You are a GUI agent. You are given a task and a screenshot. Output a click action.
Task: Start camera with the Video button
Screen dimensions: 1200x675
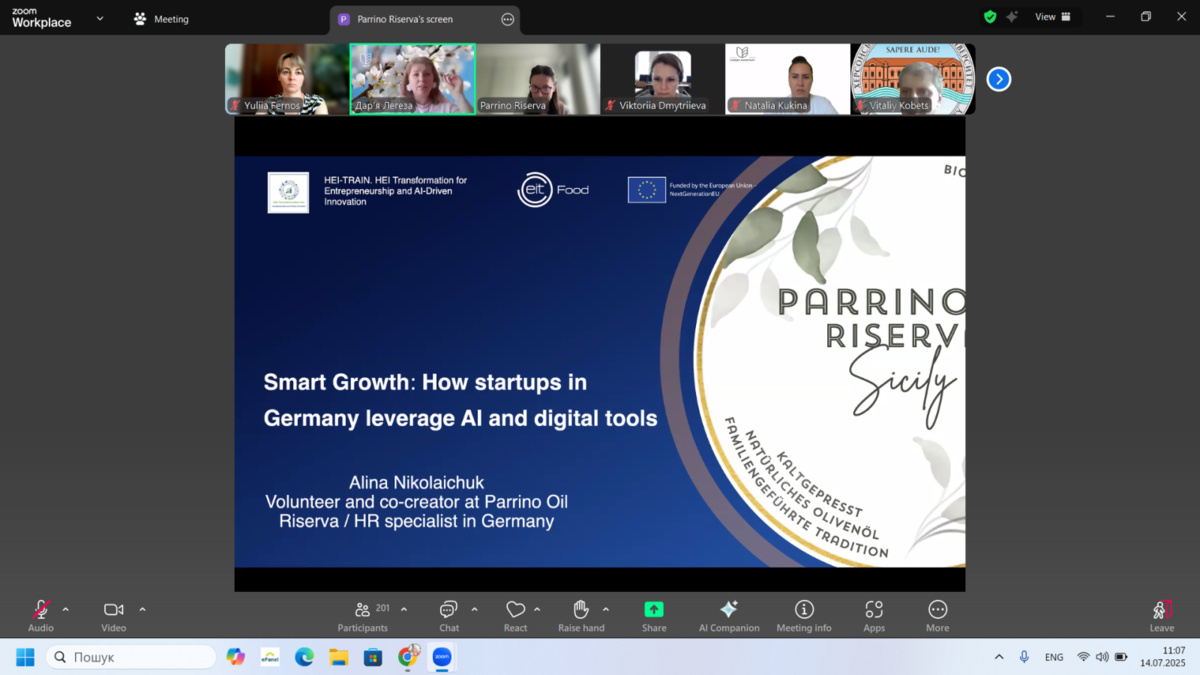pos(114,615)
